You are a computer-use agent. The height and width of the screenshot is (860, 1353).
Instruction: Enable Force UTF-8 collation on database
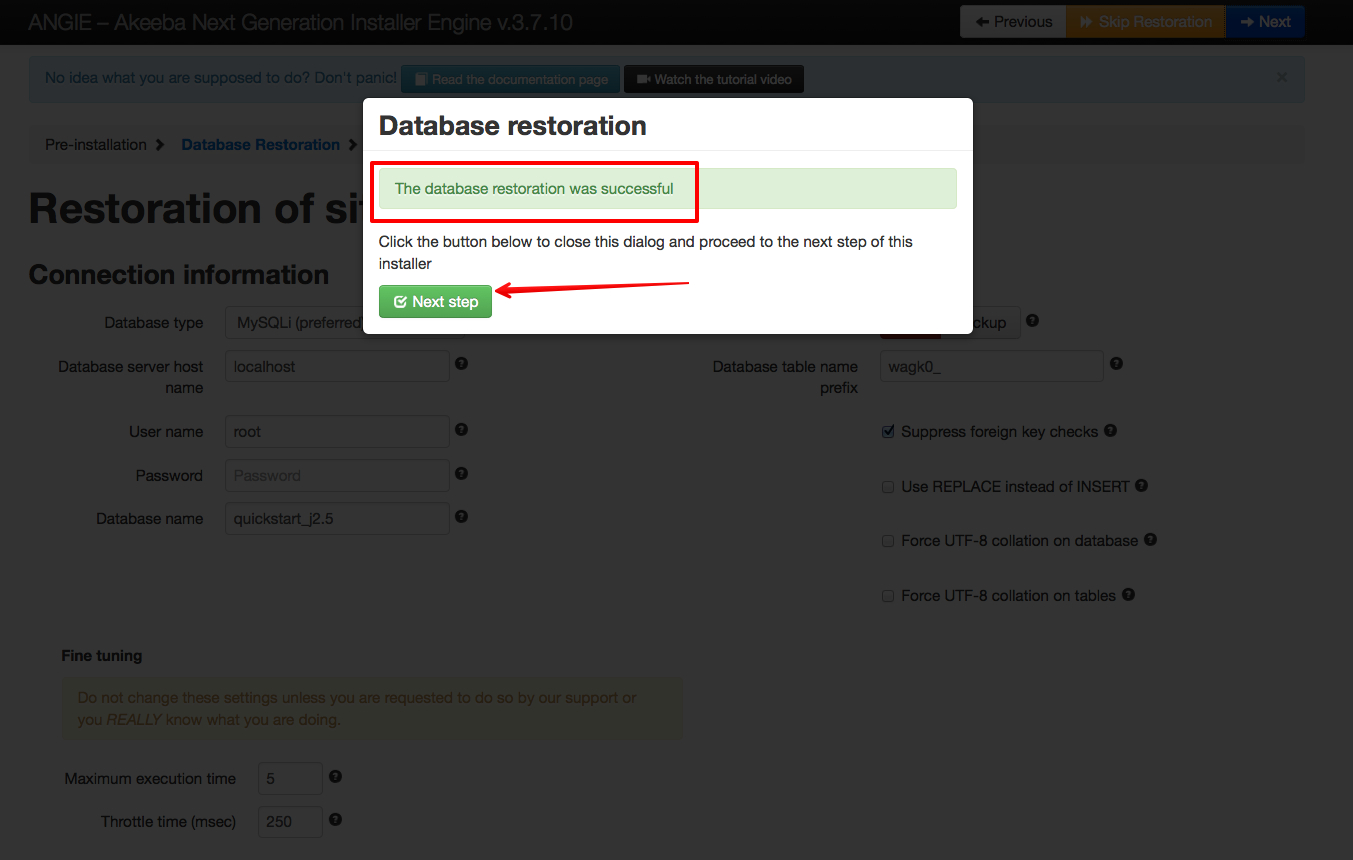(887, 541)
